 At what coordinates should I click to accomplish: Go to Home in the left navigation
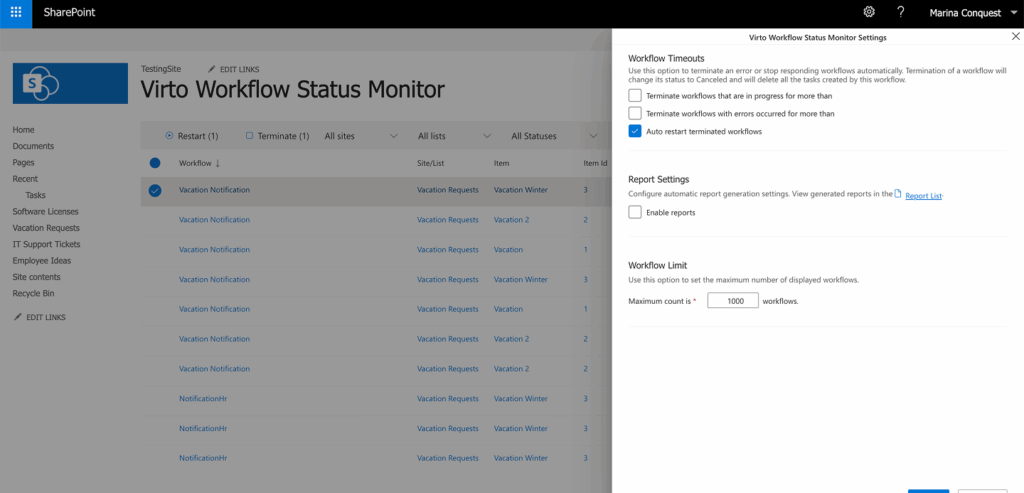coord(24,130)
